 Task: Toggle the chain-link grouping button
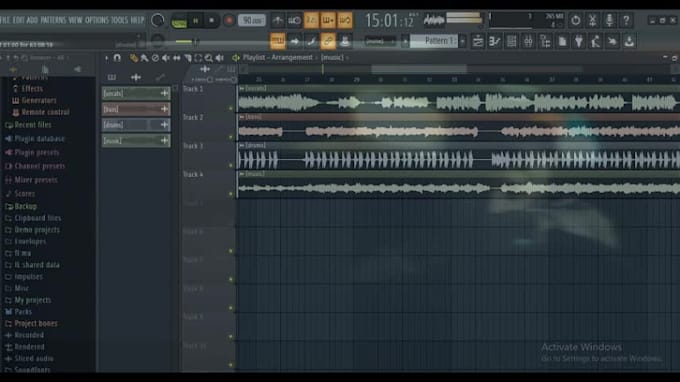(x=328, y=41)
